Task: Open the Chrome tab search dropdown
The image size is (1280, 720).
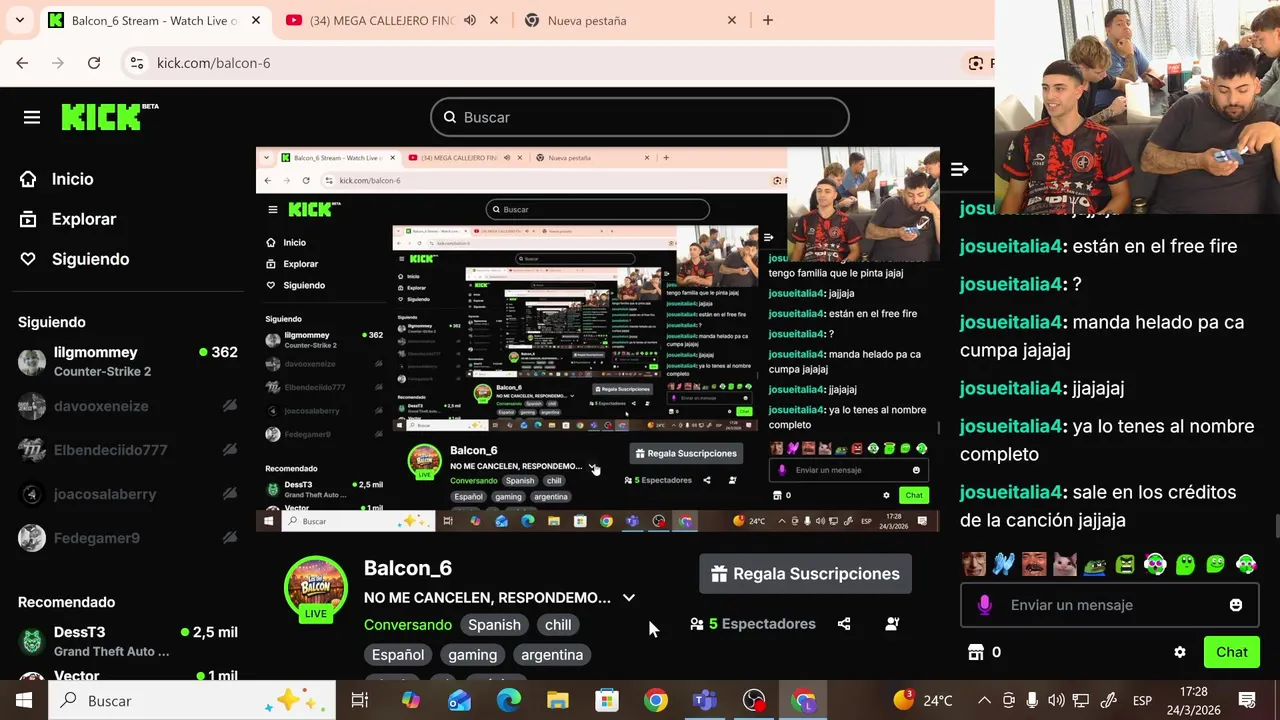Action: (x=19, y=20)
